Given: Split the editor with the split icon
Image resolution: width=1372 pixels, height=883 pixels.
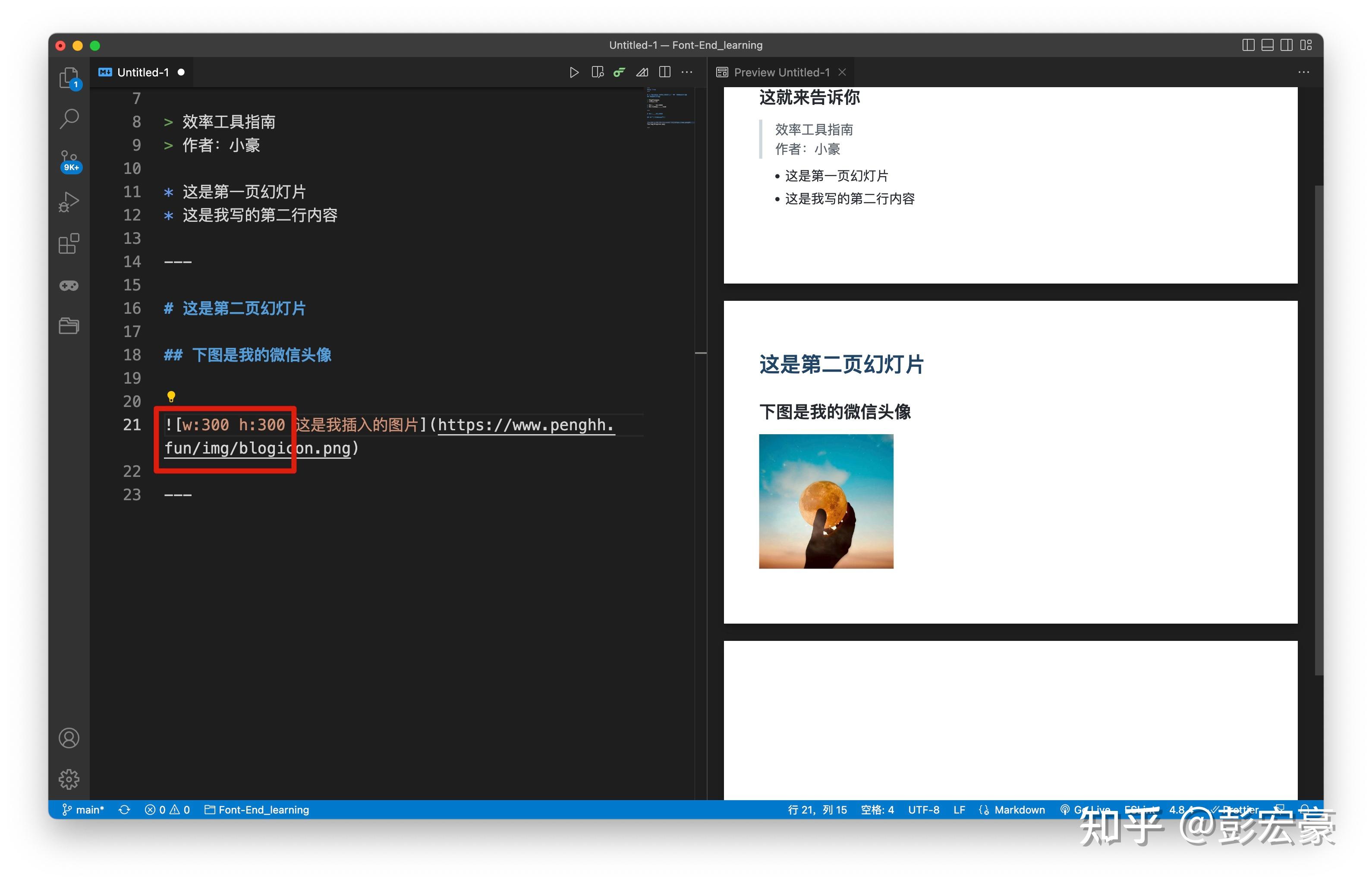Looking at the screenshot, I should coord(665,72).
